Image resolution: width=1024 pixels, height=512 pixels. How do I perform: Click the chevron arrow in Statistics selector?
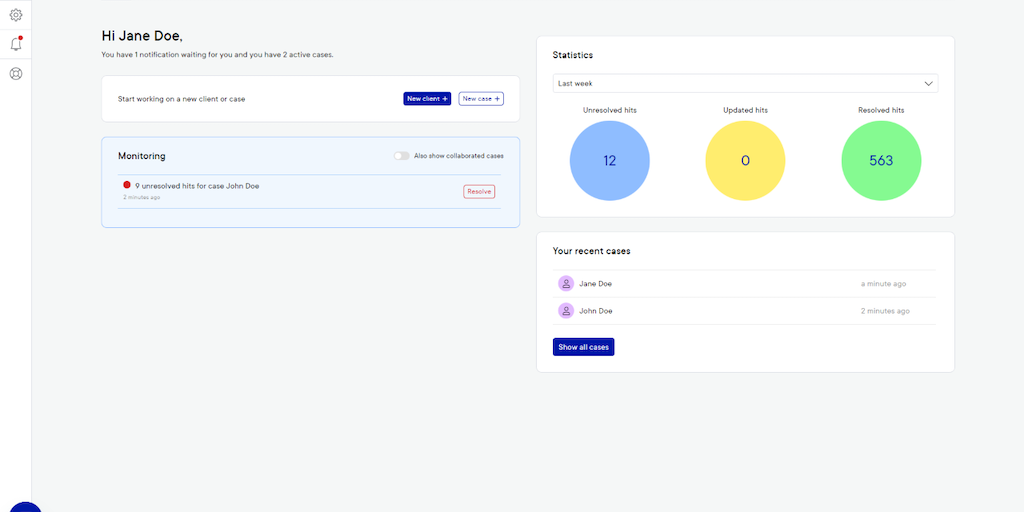(x=928, y=84)
